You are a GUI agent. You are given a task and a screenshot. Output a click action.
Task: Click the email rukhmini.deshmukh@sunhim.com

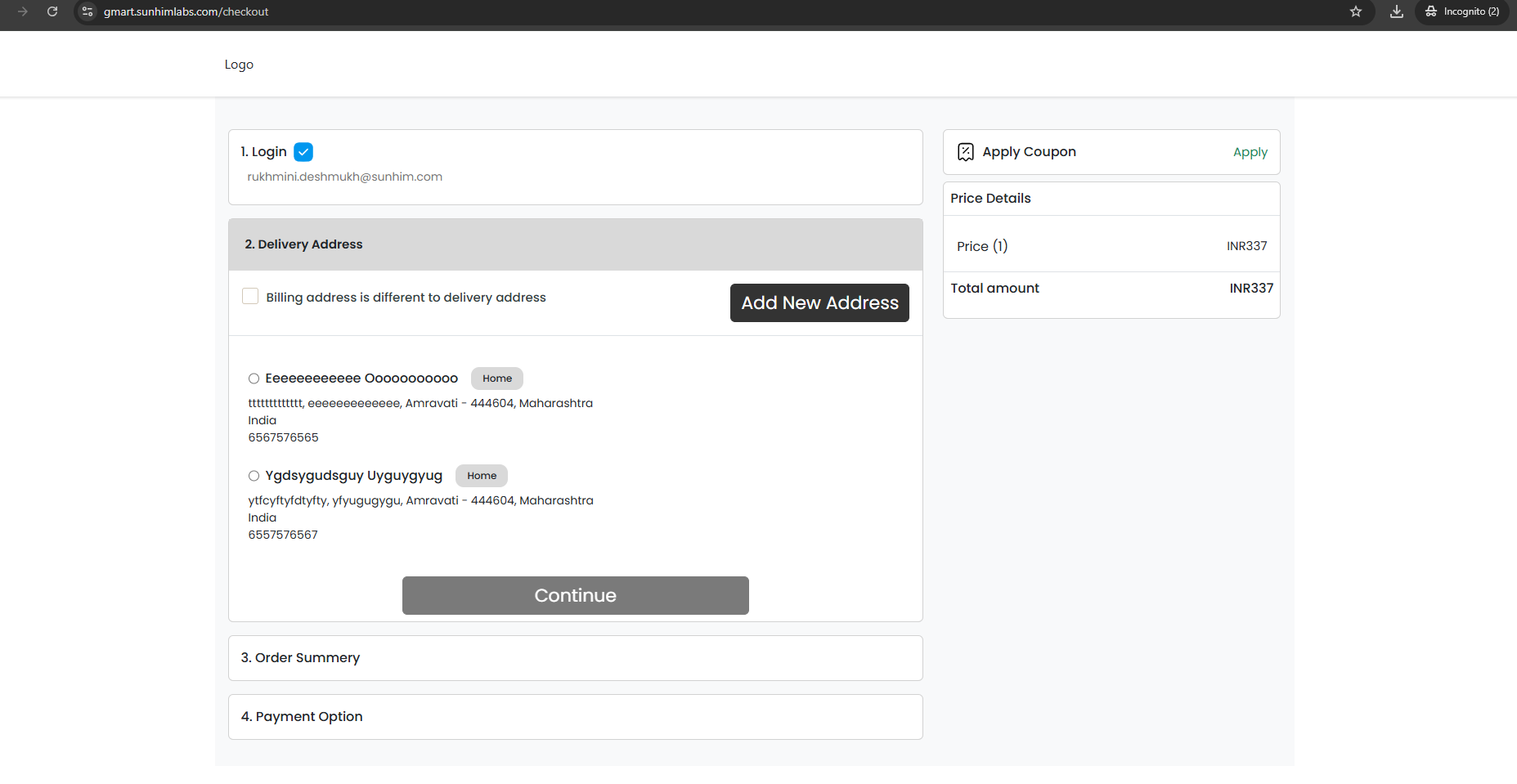point(344,177)
